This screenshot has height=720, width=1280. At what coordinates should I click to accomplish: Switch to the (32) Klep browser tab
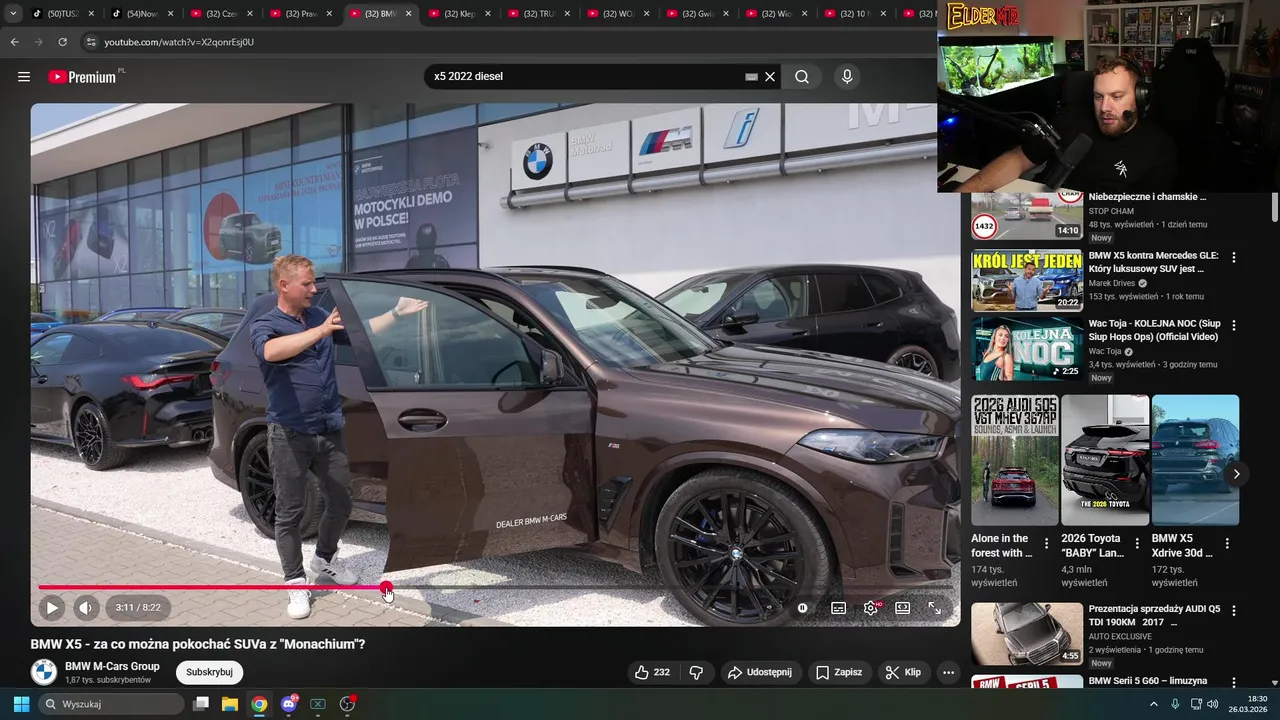pos(459,14)
